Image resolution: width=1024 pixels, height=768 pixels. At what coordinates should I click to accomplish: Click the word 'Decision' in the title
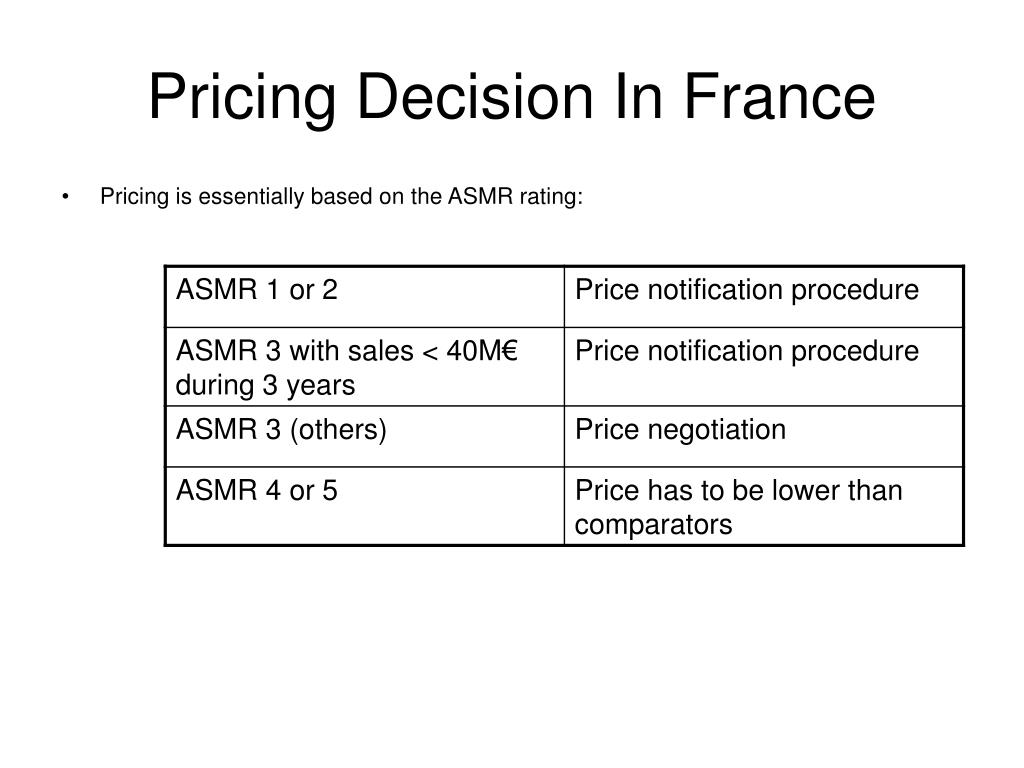(475, 97)
